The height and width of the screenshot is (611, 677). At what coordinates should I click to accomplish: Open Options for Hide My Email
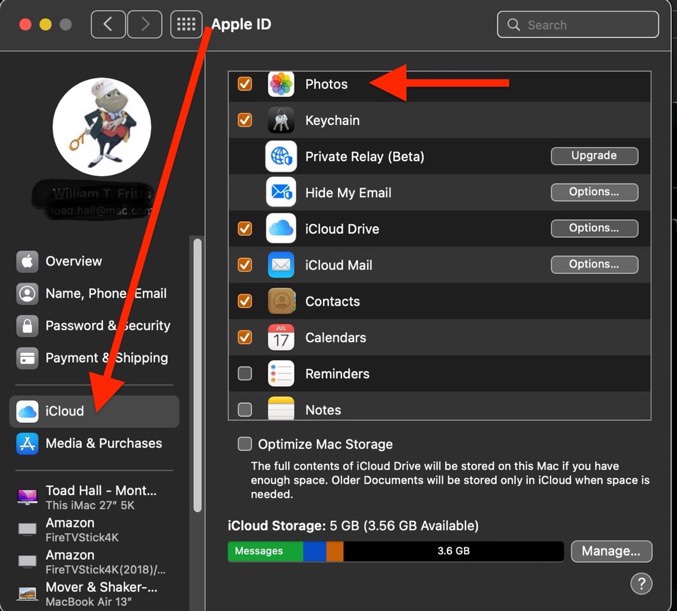(594, 192)
